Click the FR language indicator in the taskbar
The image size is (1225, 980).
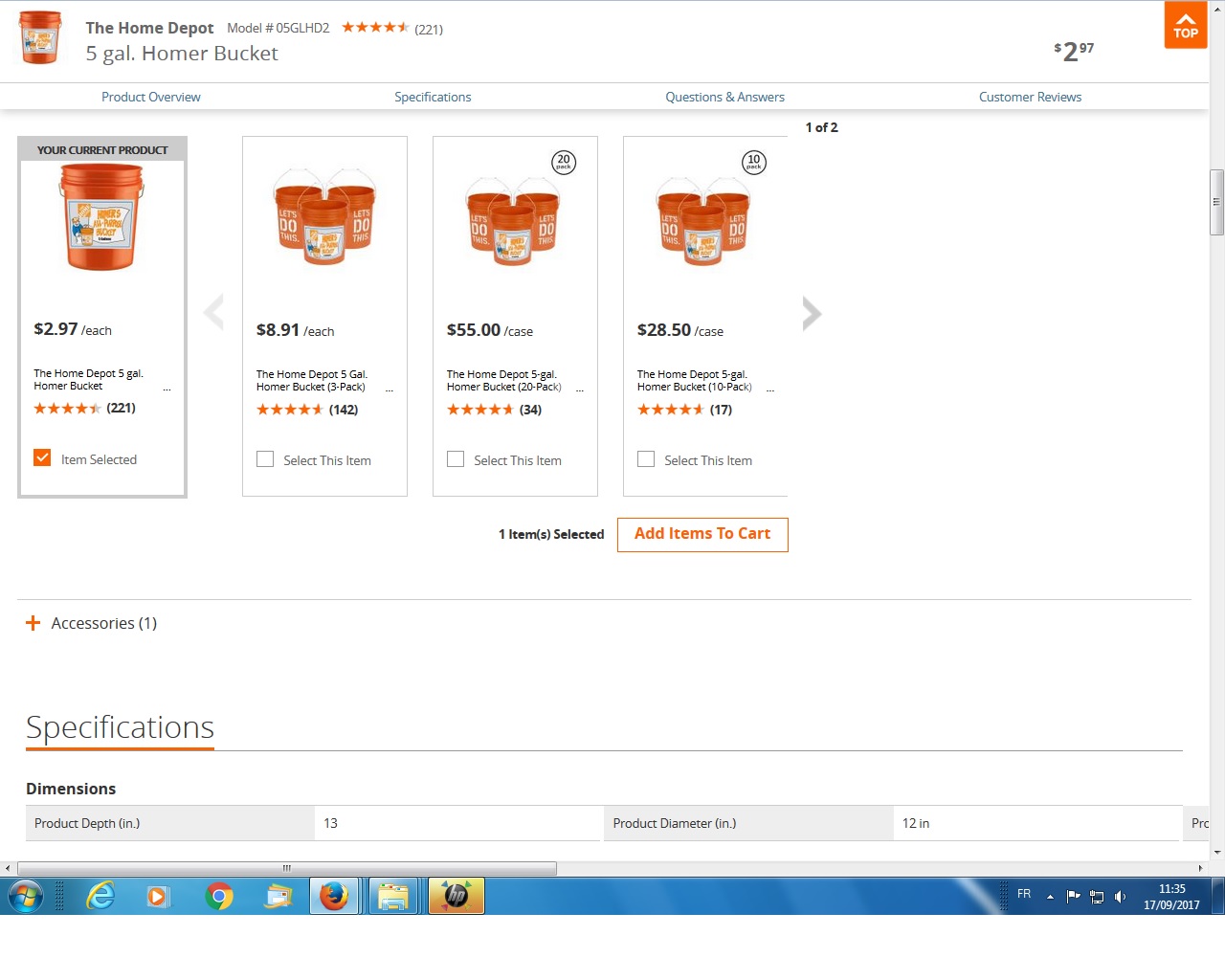point(1024,894)
